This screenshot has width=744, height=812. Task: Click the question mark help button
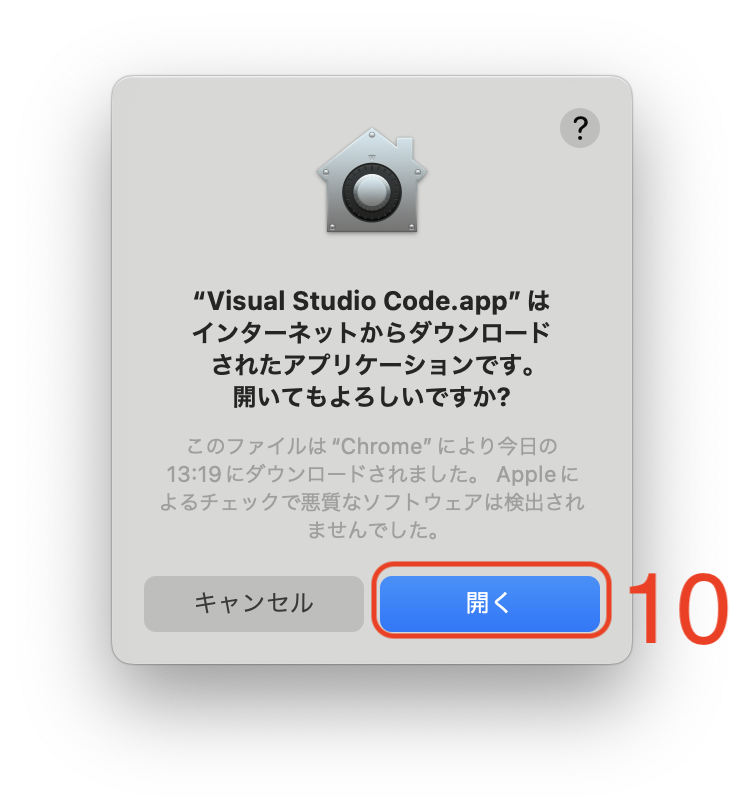coord(579,128)
